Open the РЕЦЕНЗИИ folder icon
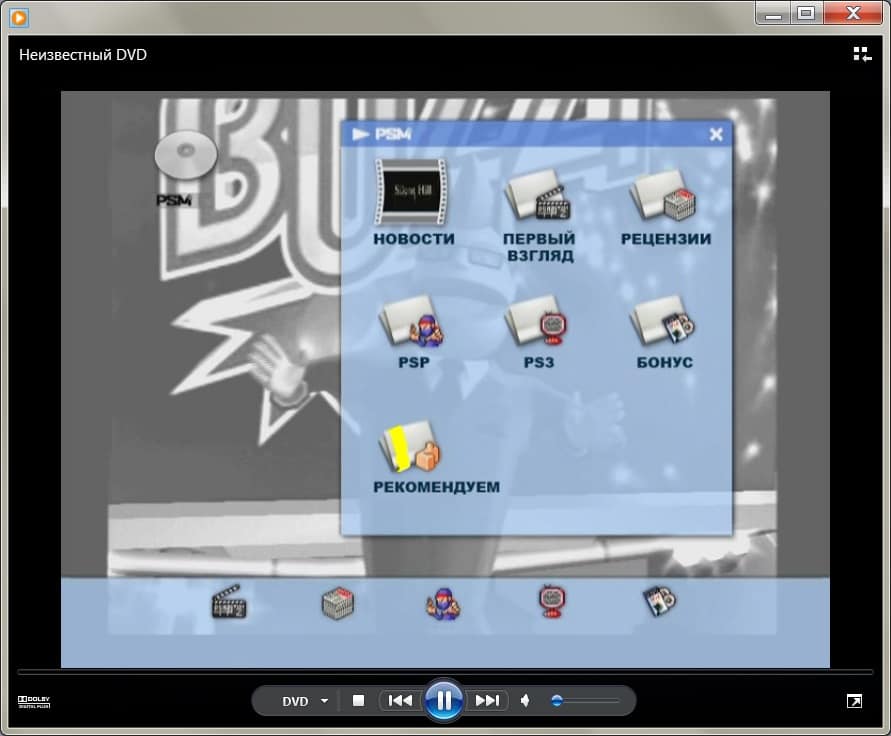Screen dimensions: 891x736 tap(663, 195)
